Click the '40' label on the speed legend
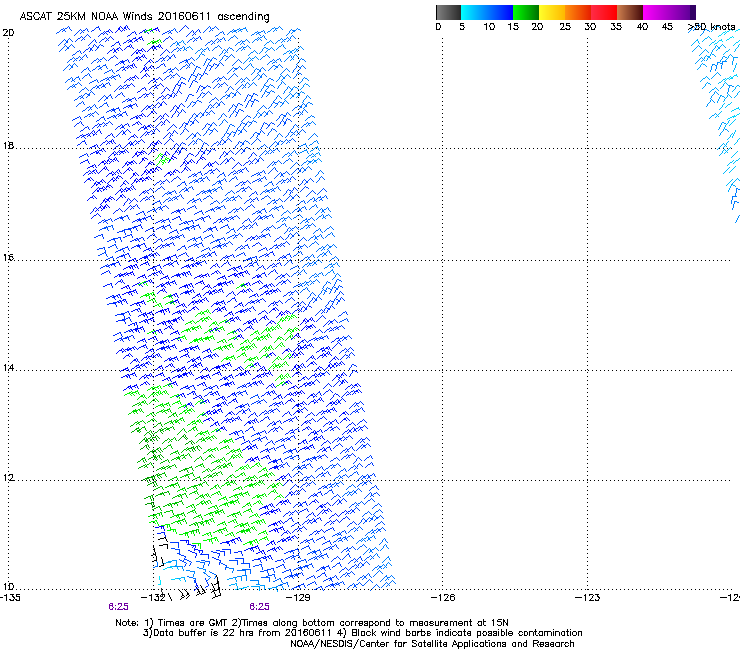The width and height of the screenshot is (740, 650). (x=642, y=27)
